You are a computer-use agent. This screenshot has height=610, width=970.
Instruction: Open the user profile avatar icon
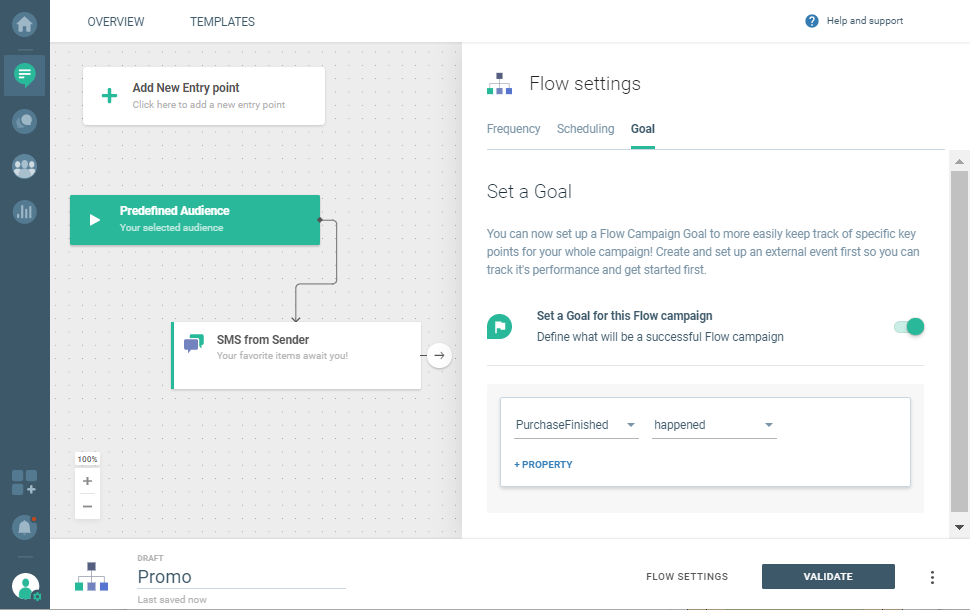click(x=26, y=586)
